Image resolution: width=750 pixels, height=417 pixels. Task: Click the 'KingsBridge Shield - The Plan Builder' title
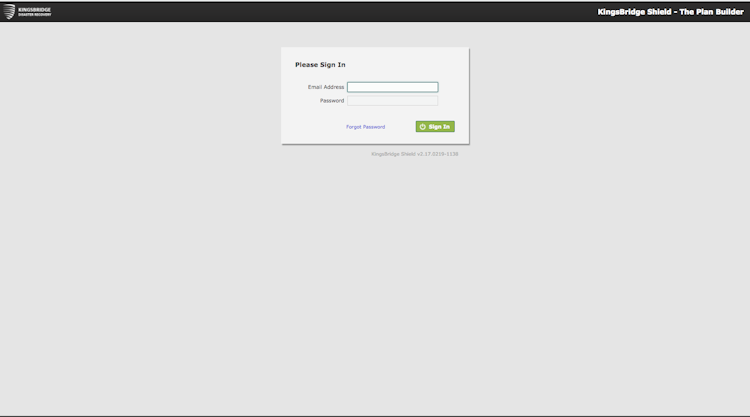point(671,12)
